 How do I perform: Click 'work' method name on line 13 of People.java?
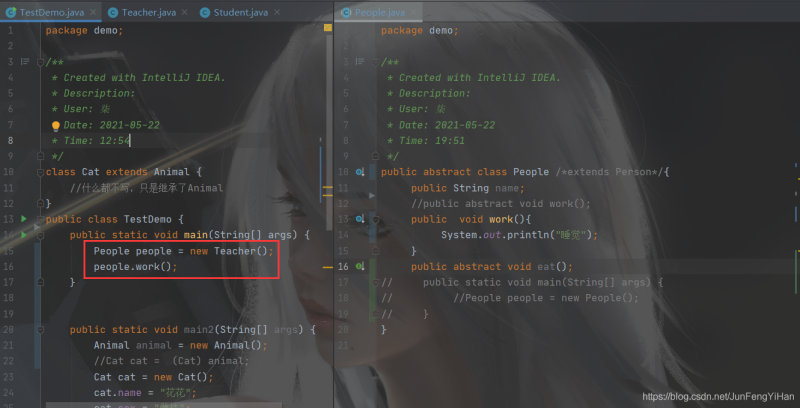(x=501, y=219)
